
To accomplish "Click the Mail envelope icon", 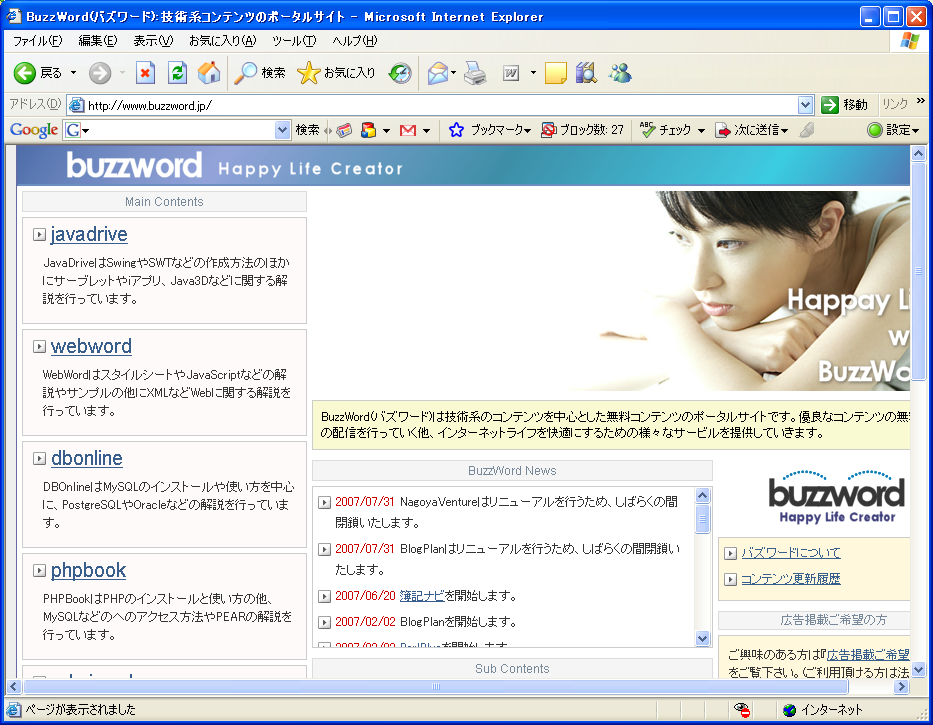I will pos(438,73).
